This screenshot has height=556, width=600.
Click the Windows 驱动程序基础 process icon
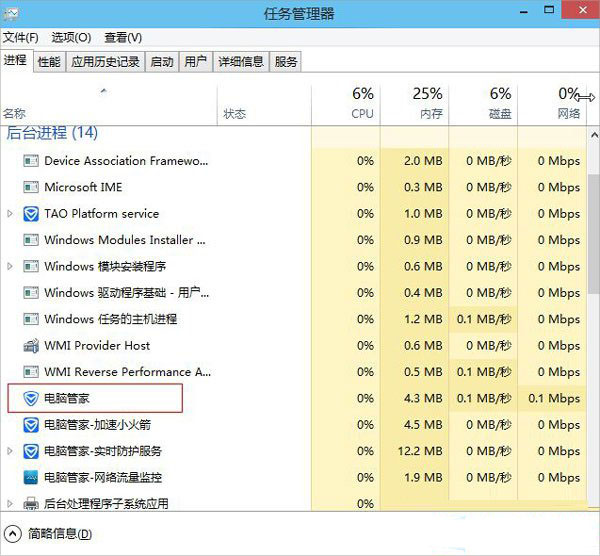(x=31, y=293)
